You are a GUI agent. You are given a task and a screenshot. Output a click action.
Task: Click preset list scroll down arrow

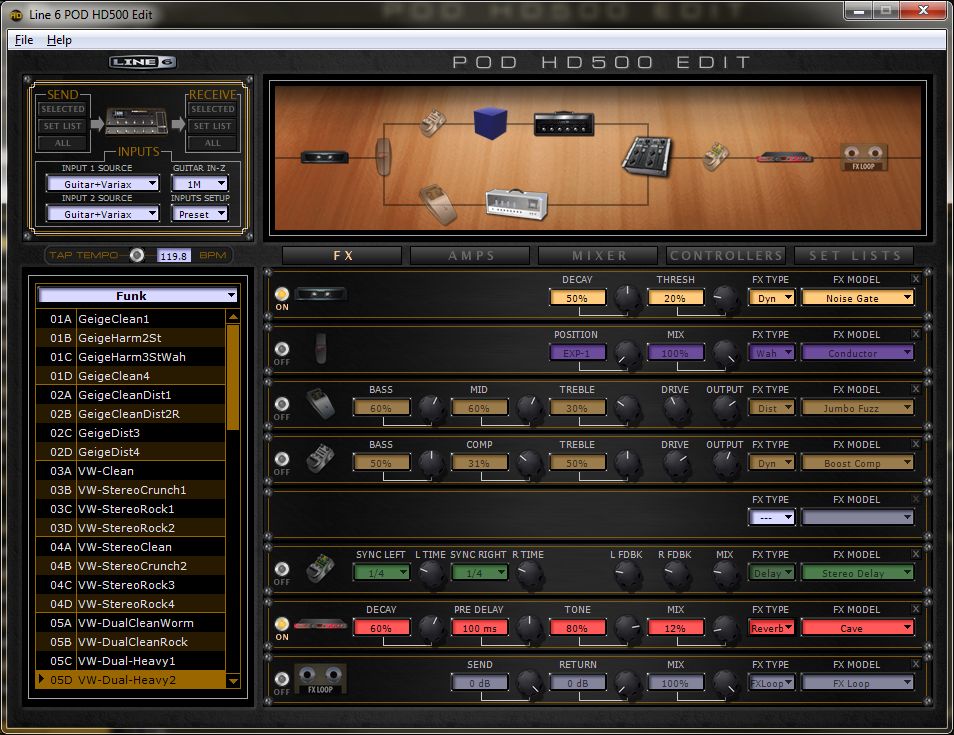click(233, 681)
